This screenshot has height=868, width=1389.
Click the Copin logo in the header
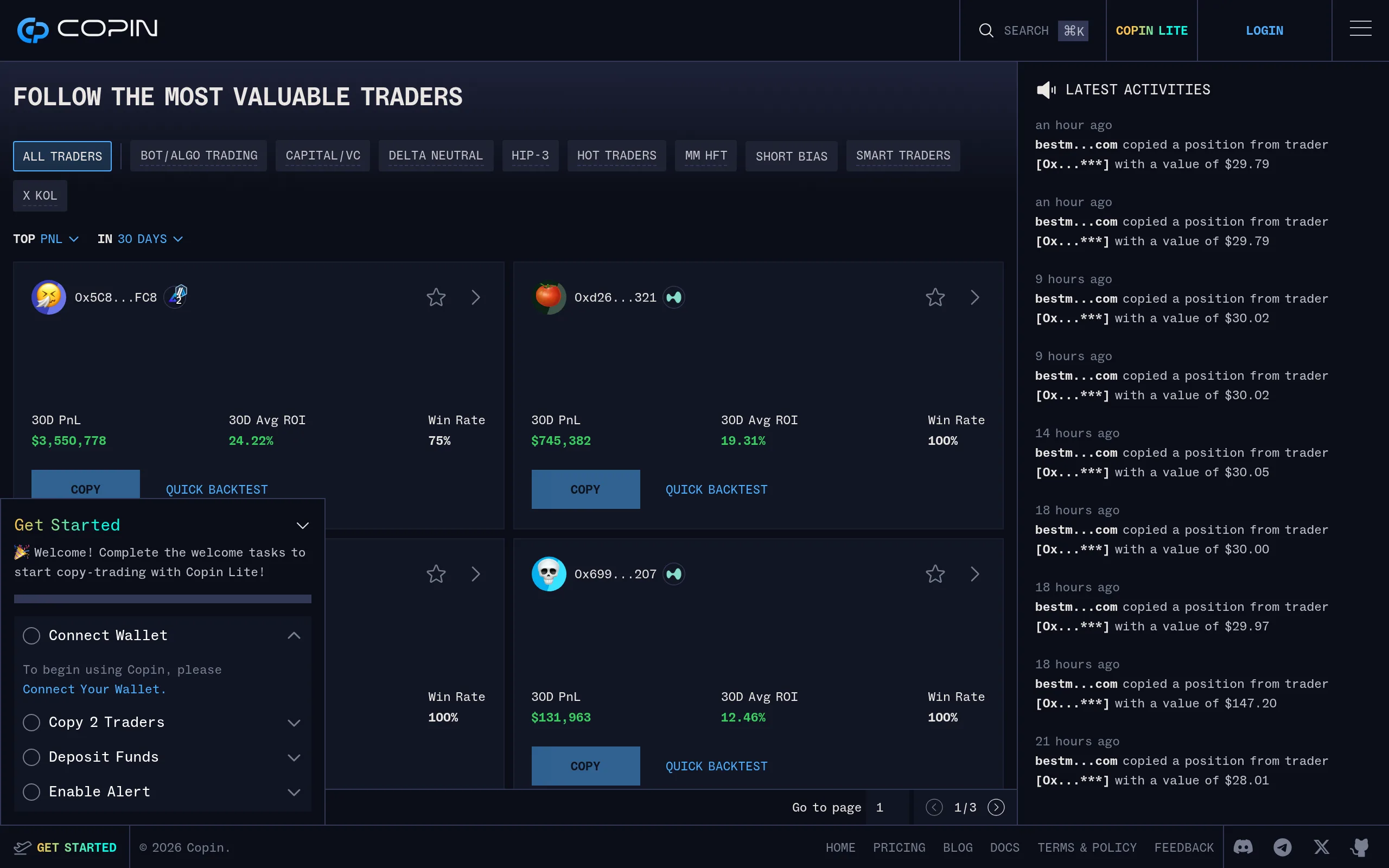[x=87, y=29]
